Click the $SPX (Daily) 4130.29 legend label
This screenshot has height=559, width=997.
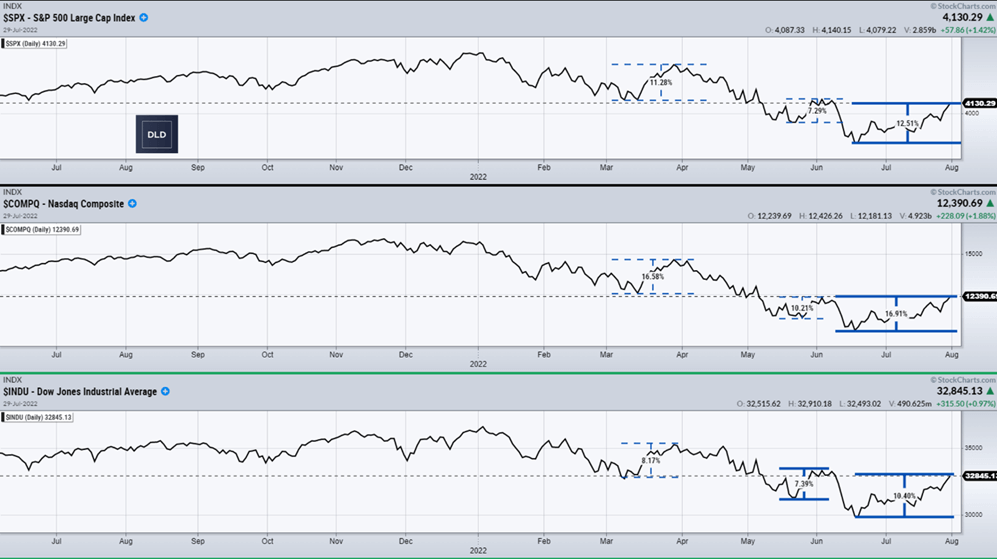(34, 43)
